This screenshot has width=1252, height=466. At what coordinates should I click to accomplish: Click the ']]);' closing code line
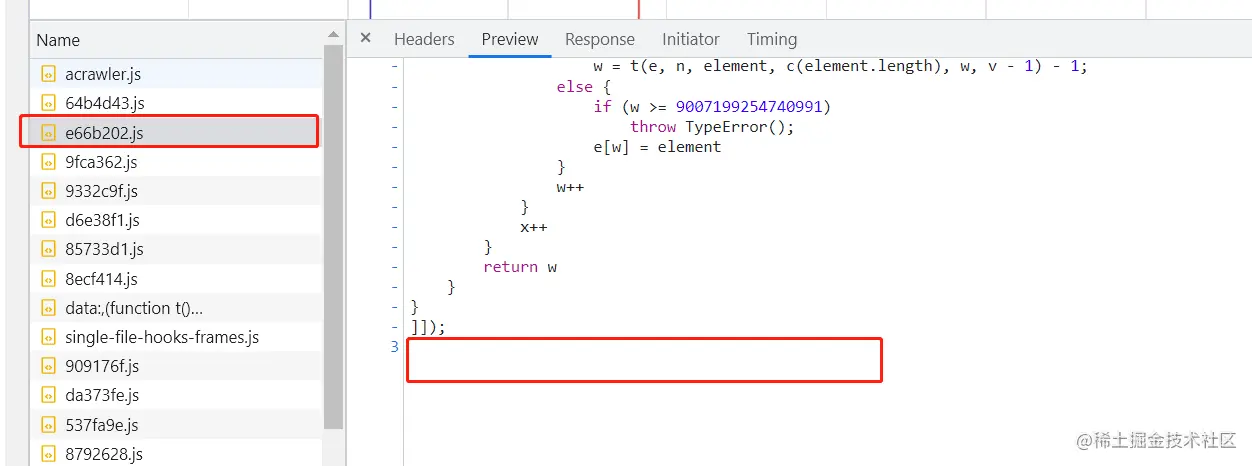428,327
